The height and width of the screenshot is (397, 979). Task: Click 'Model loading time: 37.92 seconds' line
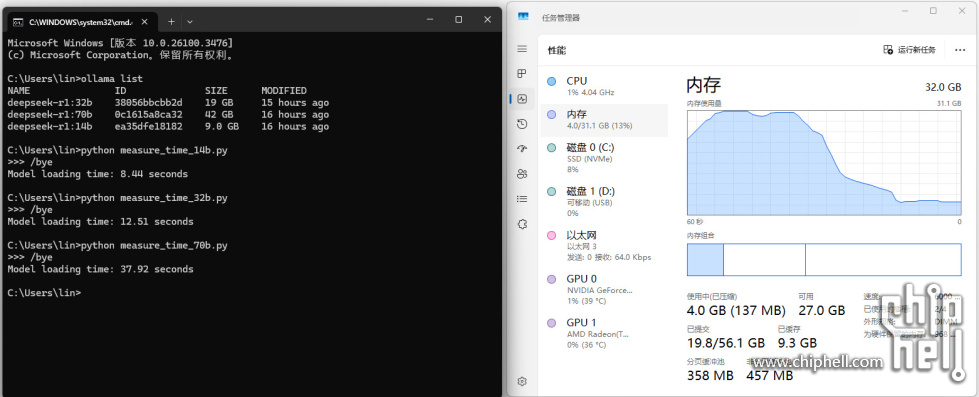tap(101, 269)
